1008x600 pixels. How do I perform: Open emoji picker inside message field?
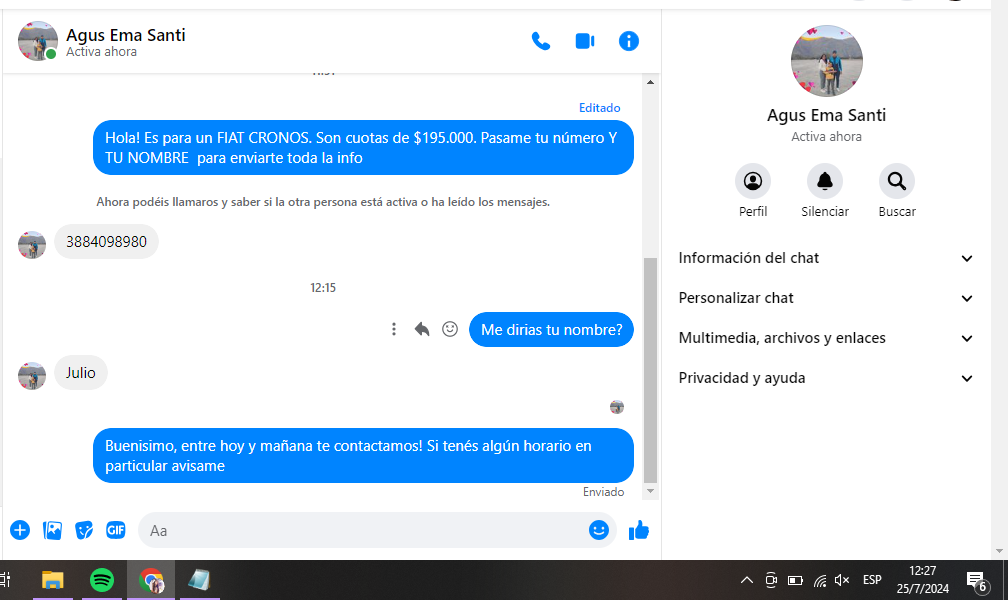598,530
